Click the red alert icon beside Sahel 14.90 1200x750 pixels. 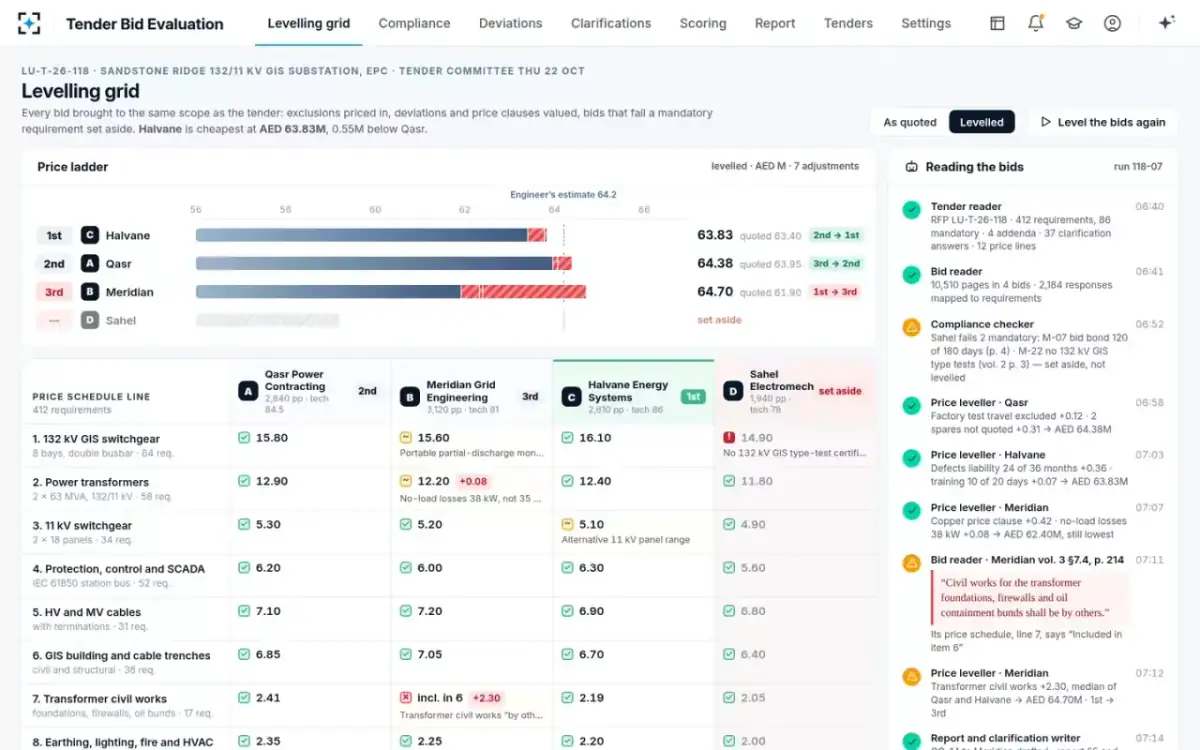tap(729, 438)
